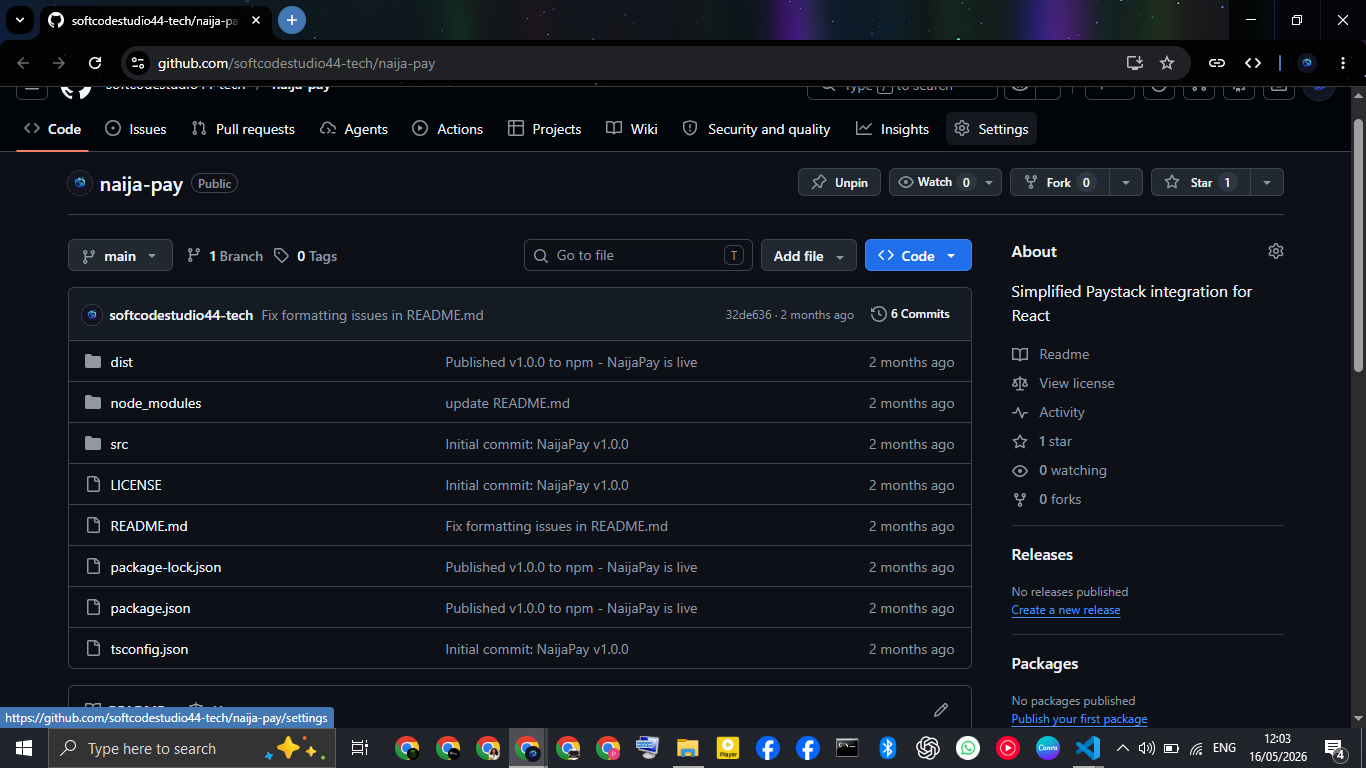
Task: Open the 6 Commits history
Action: pos(910,314)
